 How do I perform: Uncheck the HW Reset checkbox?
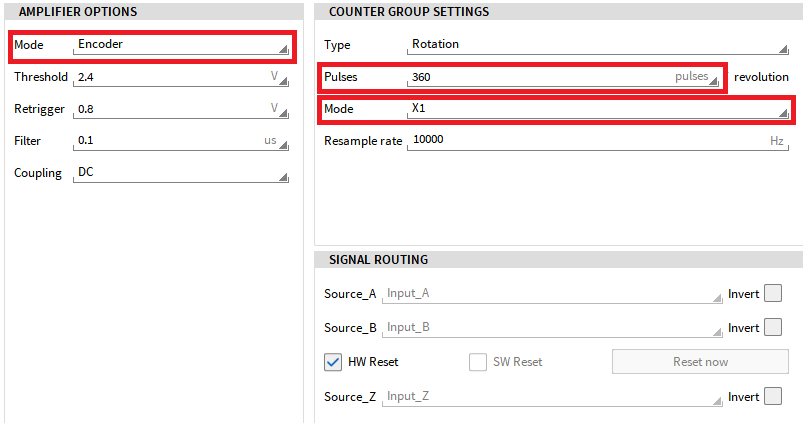333,362
